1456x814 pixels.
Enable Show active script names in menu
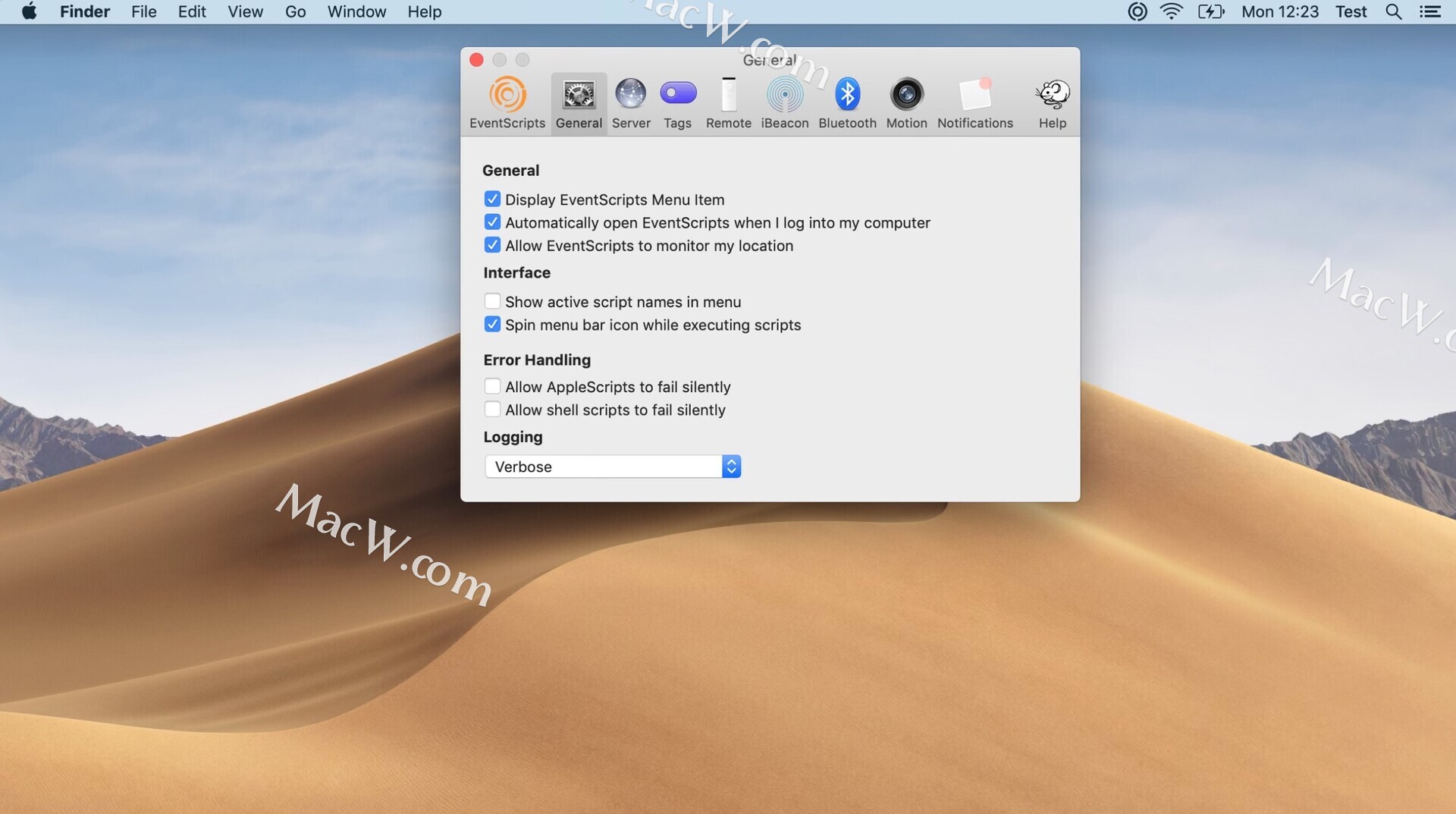point(492,301)
